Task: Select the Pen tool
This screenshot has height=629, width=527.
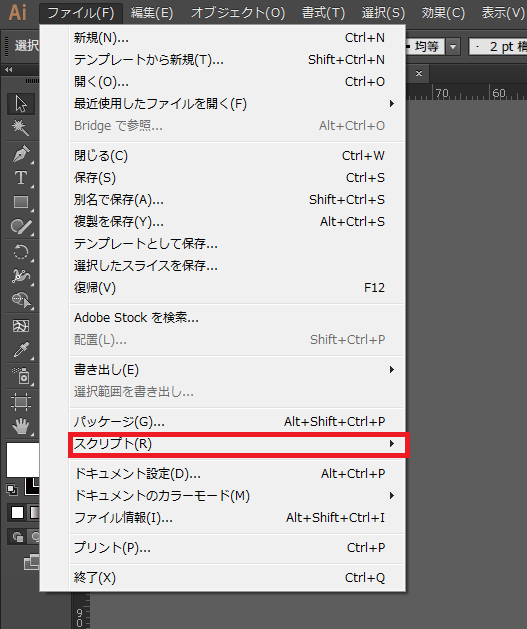Action: tap(21, 153)
